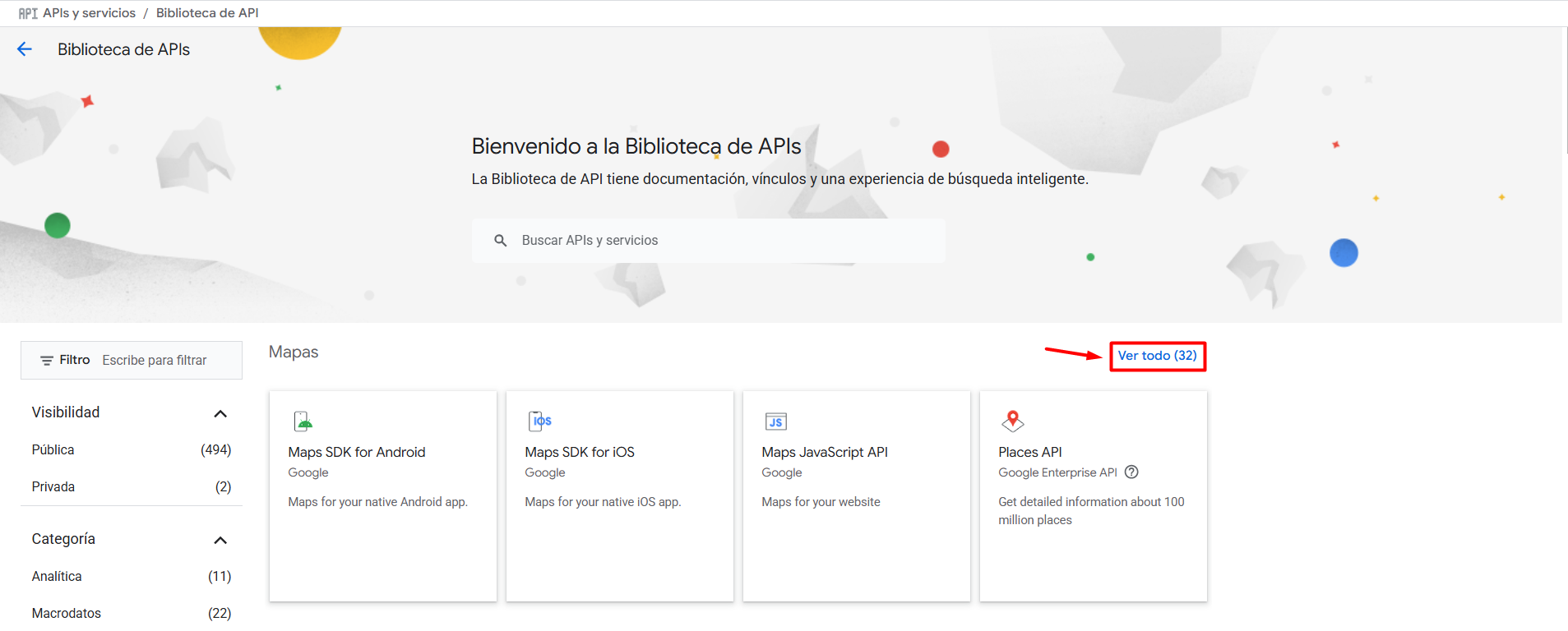Focus the Buscar APIs y servicios search box

[x=709, y=241]
